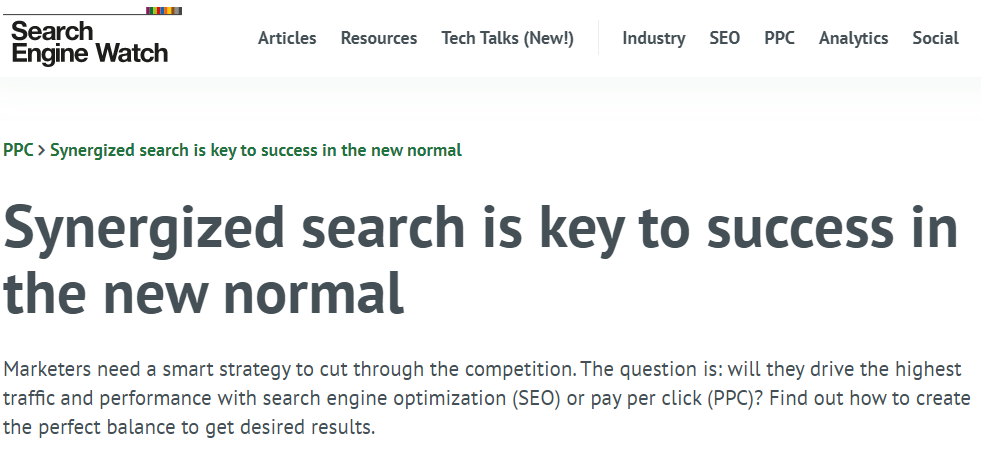Viewport: 981px width, 466px height.
Task: Click the multicolored stripe above the logo
Action: pos(164,11)
